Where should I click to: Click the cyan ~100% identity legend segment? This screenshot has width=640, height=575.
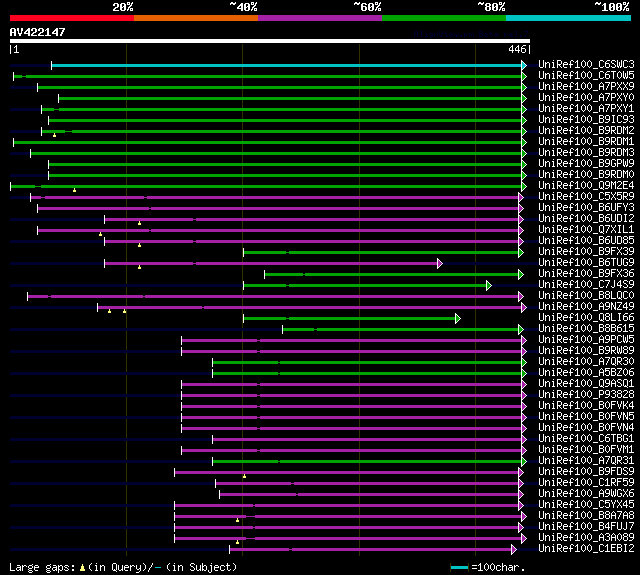point(568,18)
